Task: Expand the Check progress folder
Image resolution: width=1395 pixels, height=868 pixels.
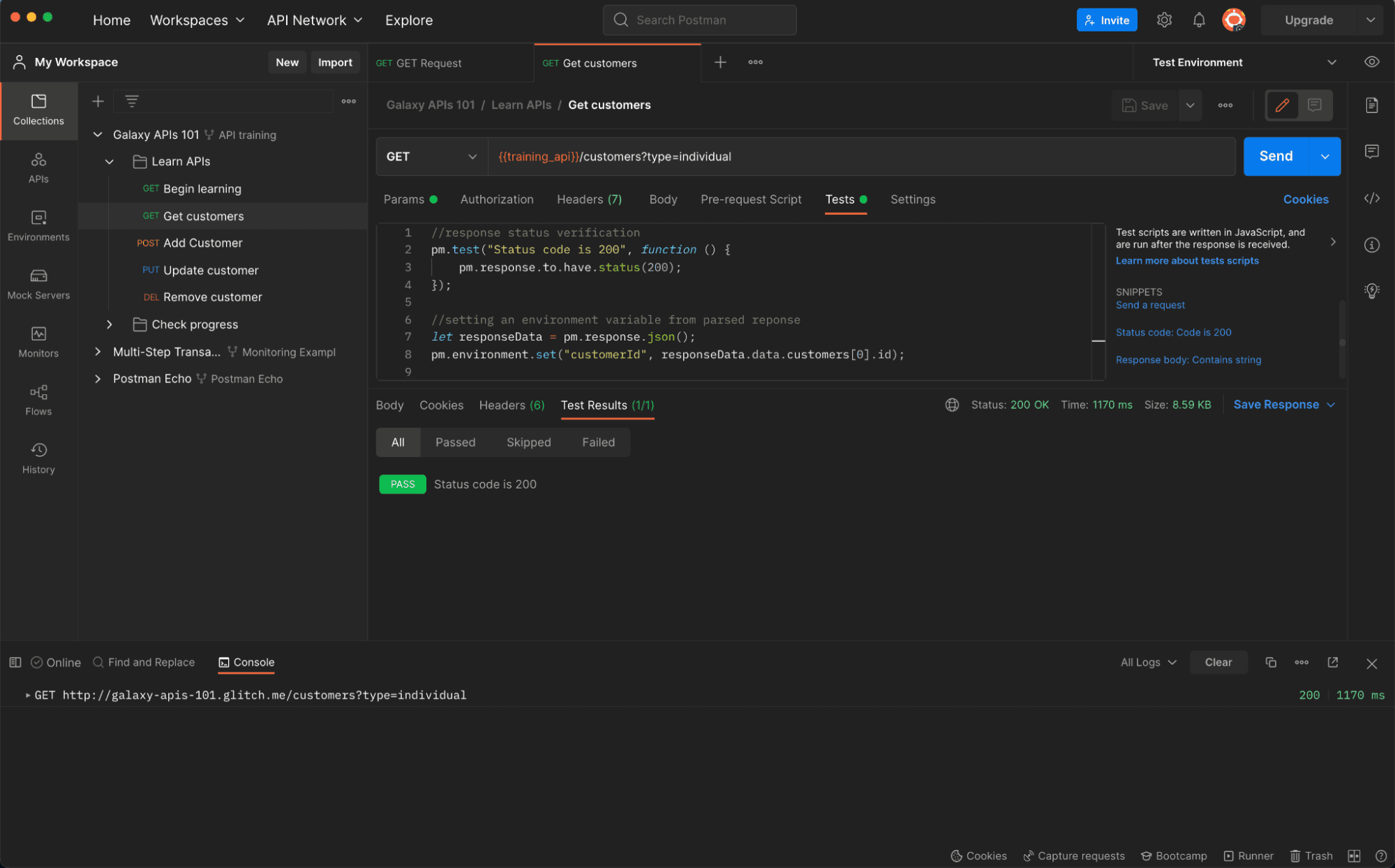Action: point(109,324)
